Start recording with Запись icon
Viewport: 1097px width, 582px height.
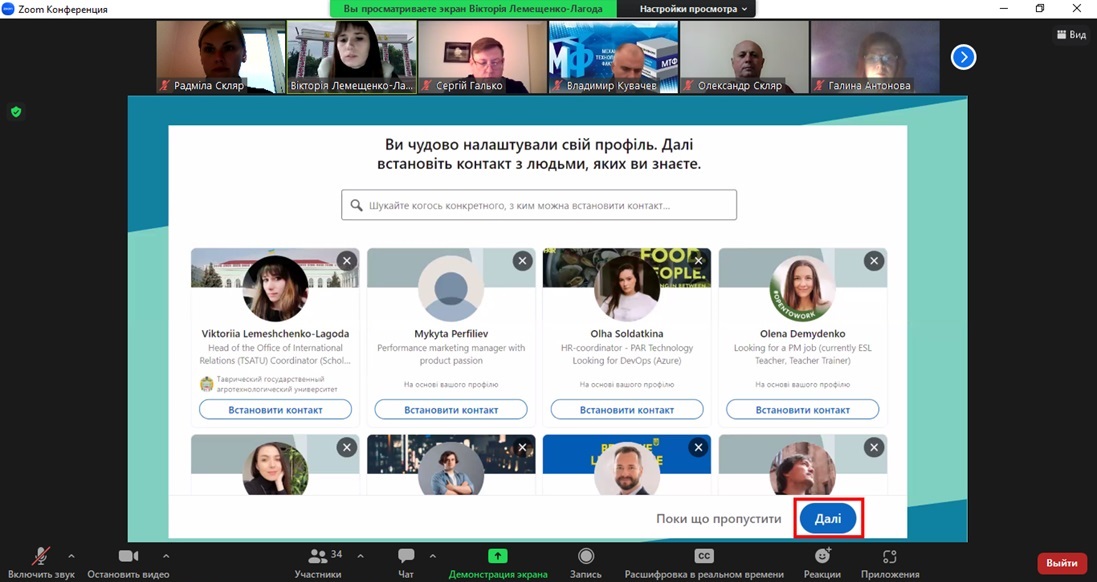pos(586,556)
